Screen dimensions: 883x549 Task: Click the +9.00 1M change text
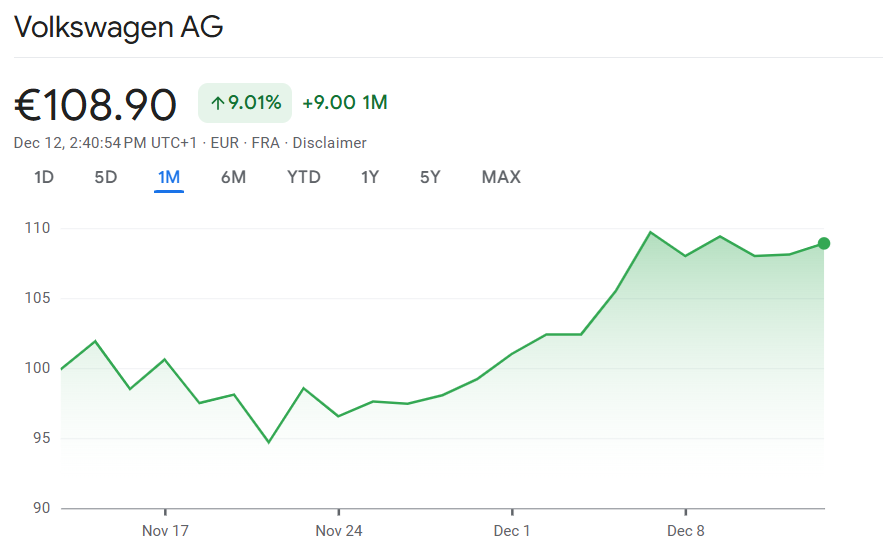[345, 103]
